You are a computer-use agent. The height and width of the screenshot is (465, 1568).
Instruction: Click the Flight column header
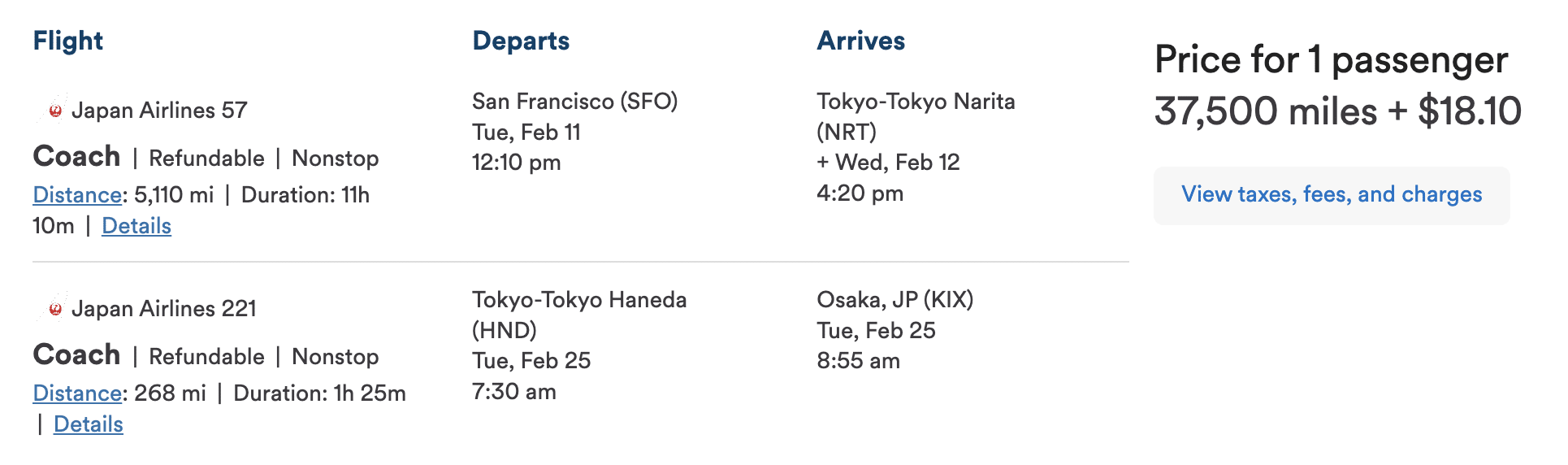pos(68,41)
